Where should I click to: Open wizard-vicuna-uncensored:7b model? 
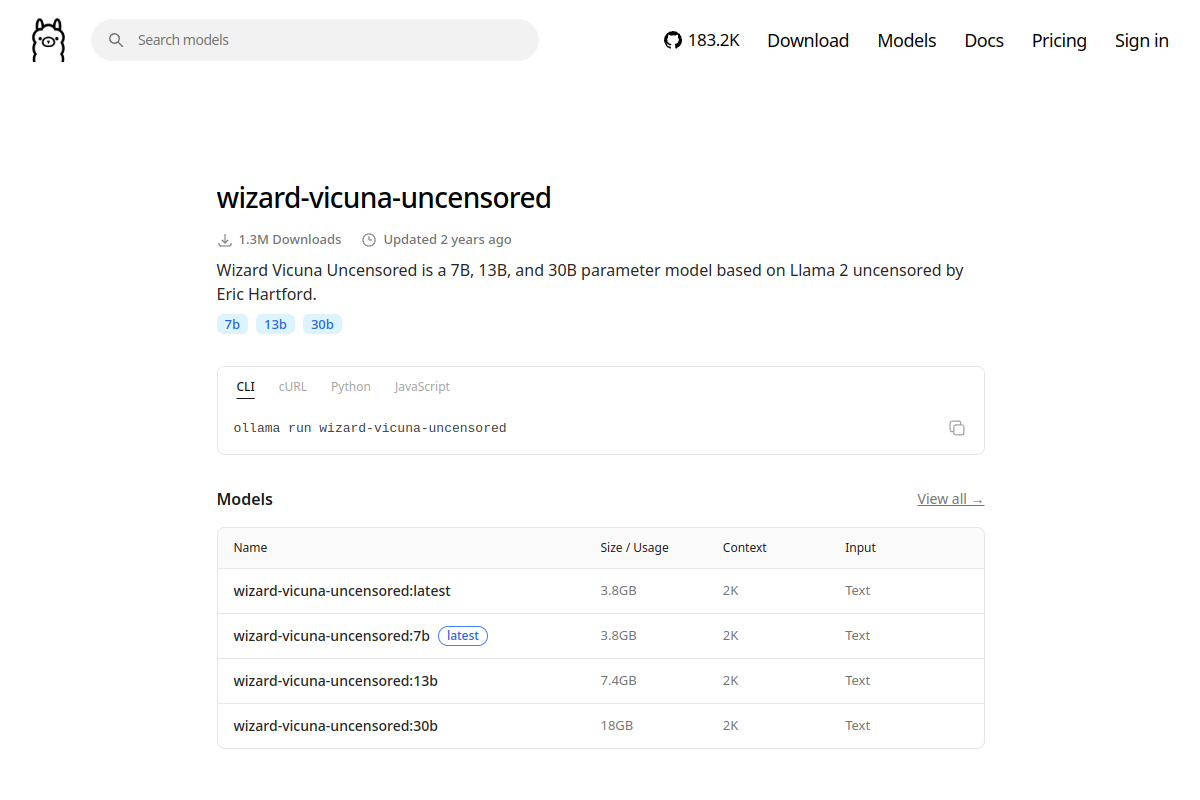coord(332,636)
